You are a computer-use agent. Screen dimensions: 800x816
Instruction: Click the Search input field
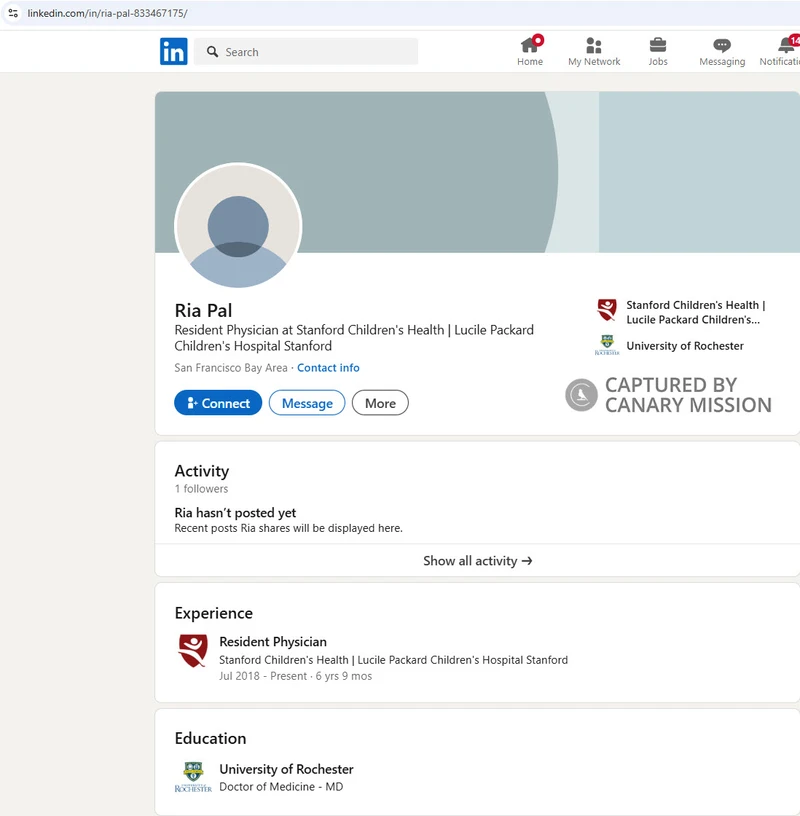pyautogui.click(x=306, y=52)
